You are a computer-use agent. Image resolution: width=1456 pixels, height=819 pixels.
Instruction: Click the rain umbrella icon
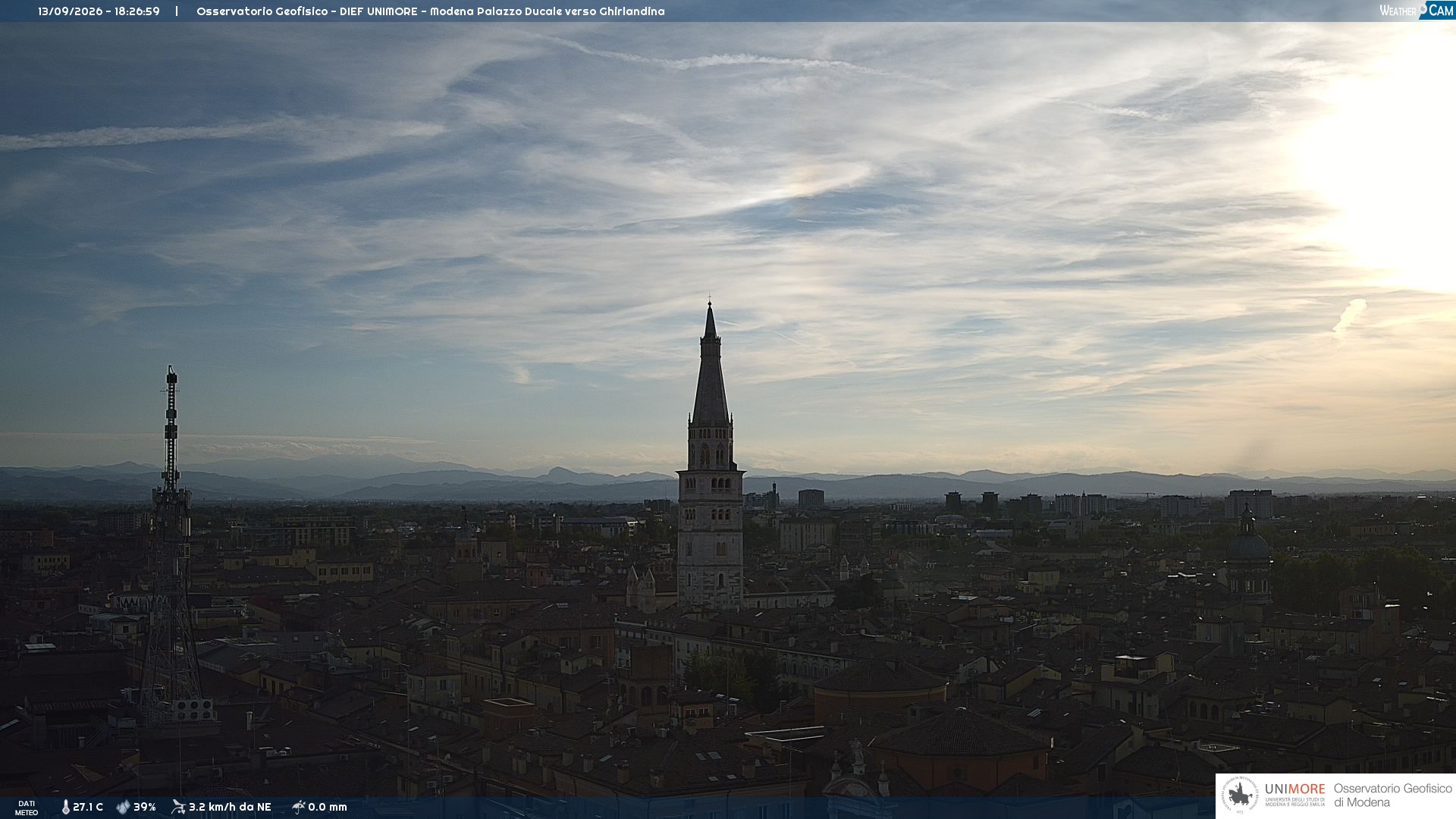[298, 807]
